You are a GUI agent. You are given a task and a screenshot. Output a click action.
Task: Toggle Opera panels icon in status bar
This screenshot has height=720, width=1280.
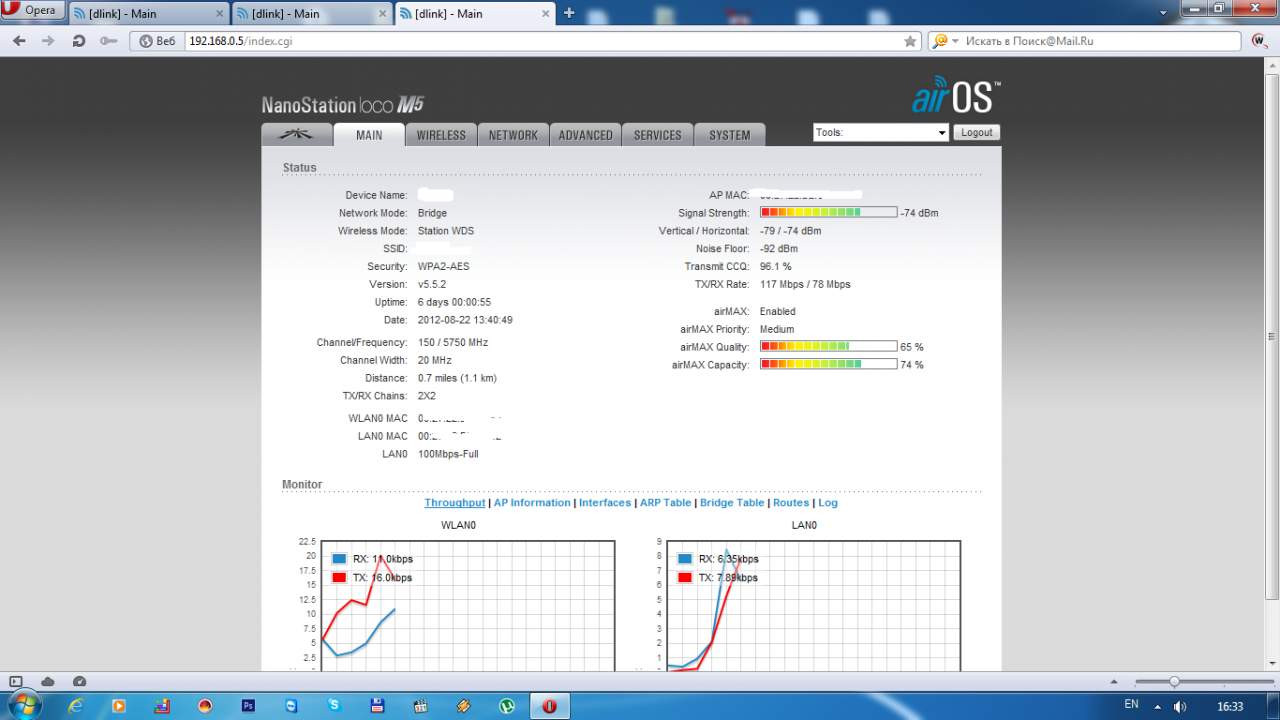(15, 680)
